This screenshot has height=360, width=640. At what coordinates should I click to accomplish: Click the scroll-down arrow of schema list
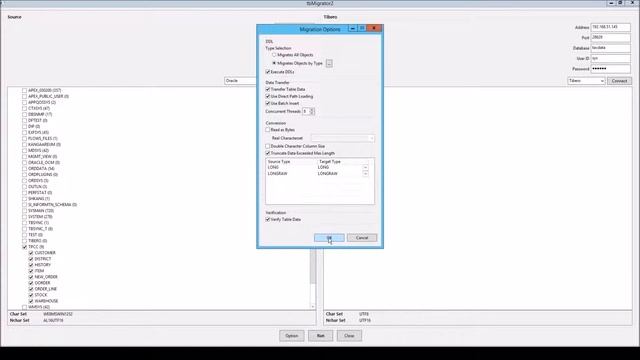[313, 307]
